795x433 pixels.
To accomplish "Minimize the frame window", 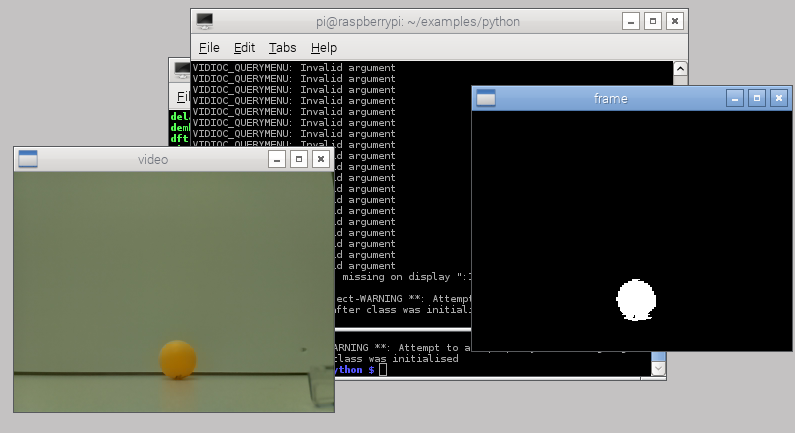I will click(735, 98).
